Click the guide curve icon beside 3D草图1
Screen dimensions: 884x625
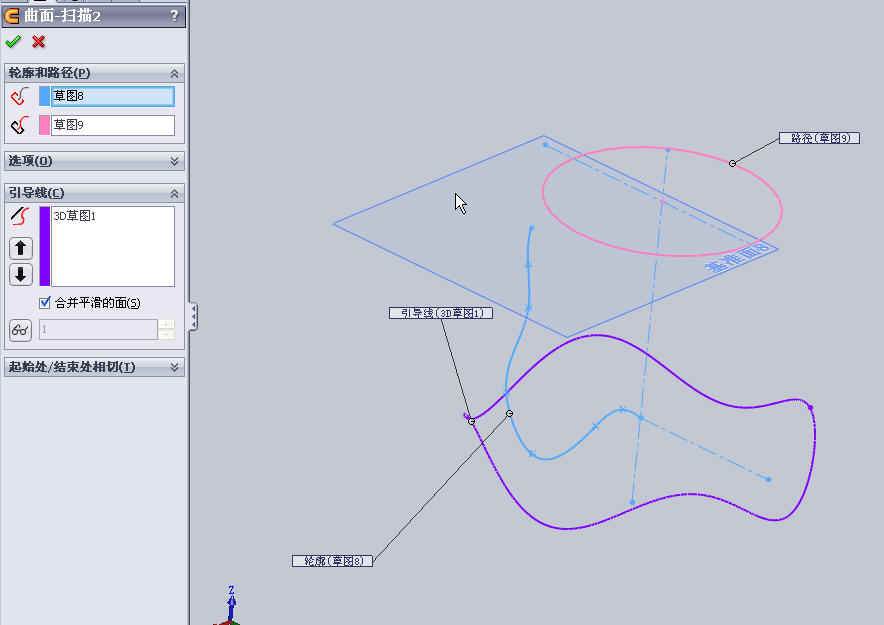tap(20, 216)
